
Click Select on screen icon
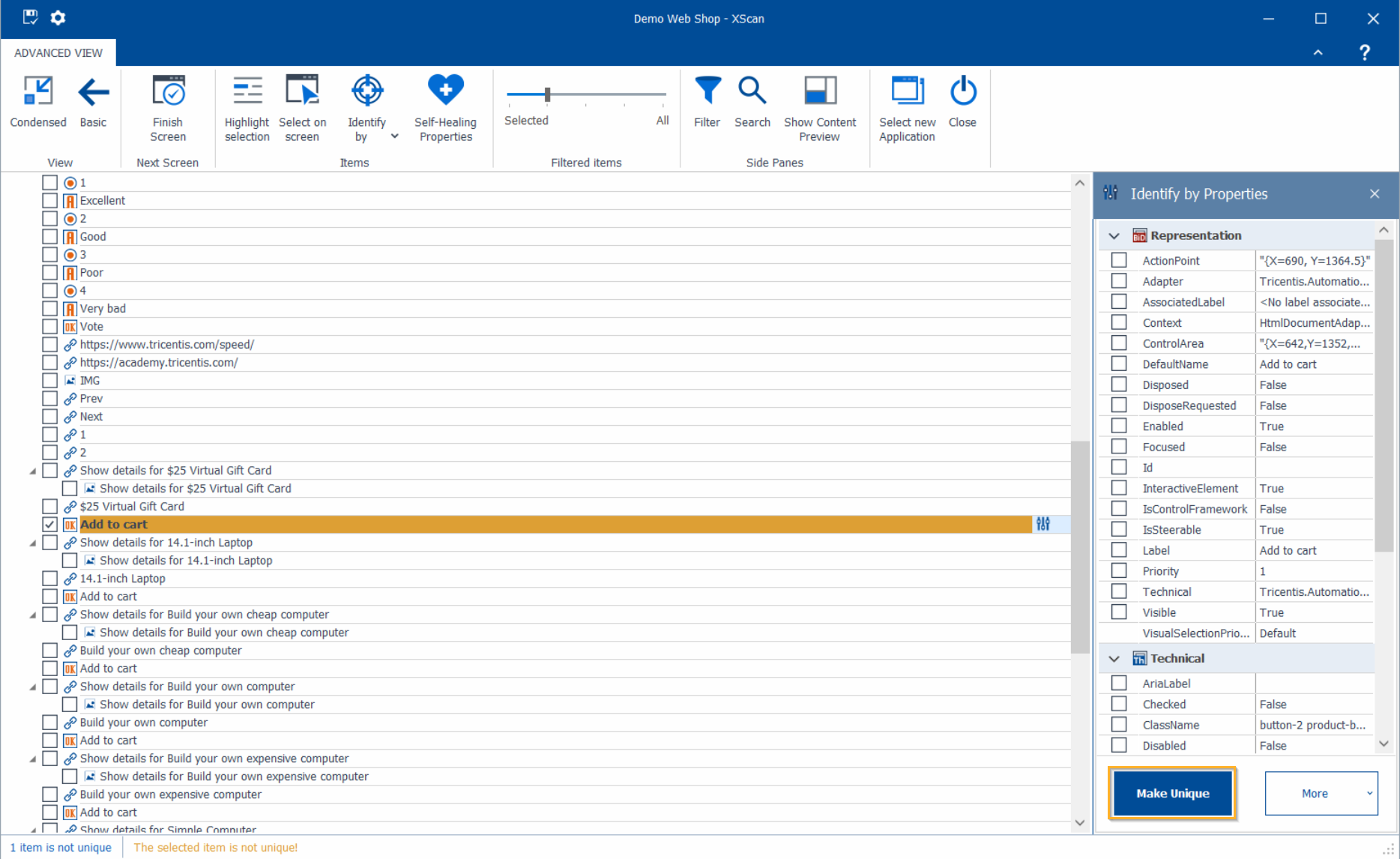tap(302, 93)
